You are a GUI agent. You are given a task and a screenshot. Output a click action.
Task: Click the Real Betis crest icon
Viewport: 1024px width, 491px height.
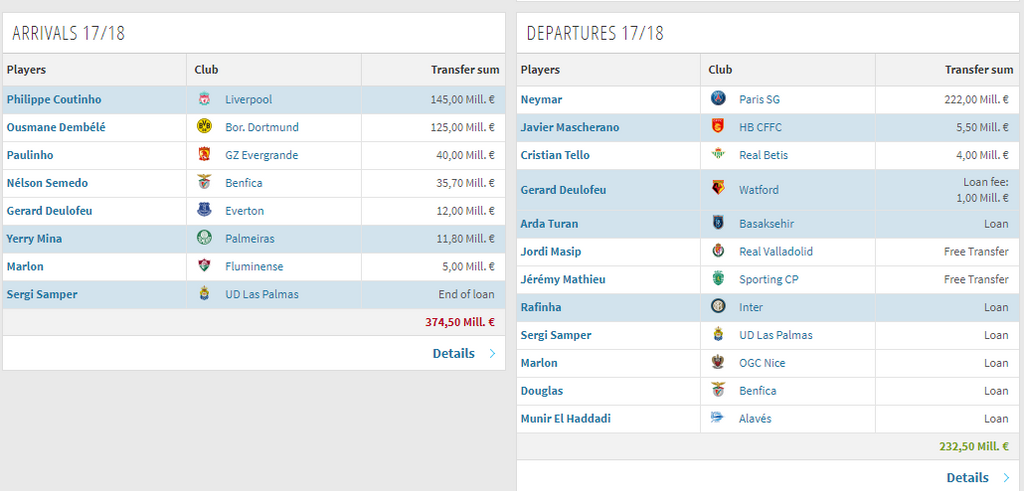[718, 156]
